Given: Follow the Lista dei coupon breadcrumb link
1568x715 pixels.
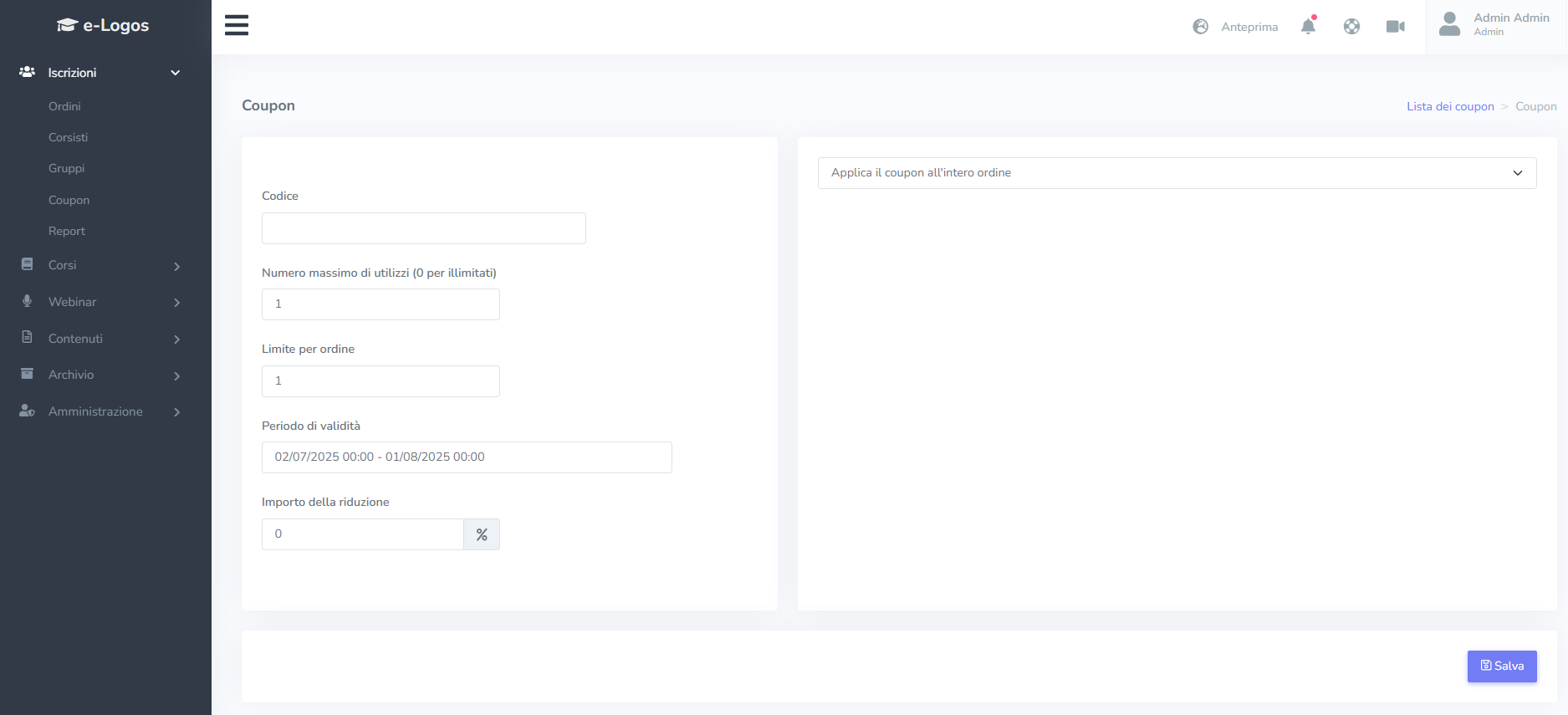Looking at the screenshot, I should [x=1449, y=106].
